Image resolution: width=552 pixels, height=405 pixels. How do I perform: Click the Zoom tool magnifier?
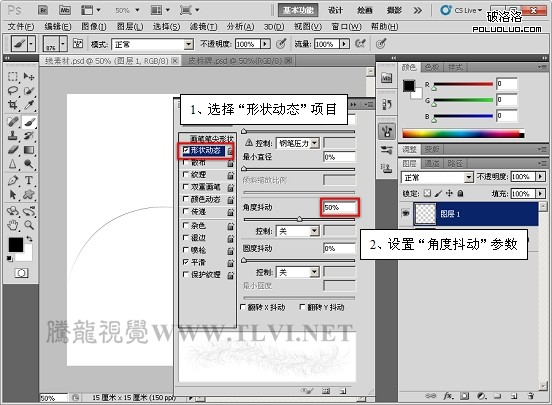[29, 225]
